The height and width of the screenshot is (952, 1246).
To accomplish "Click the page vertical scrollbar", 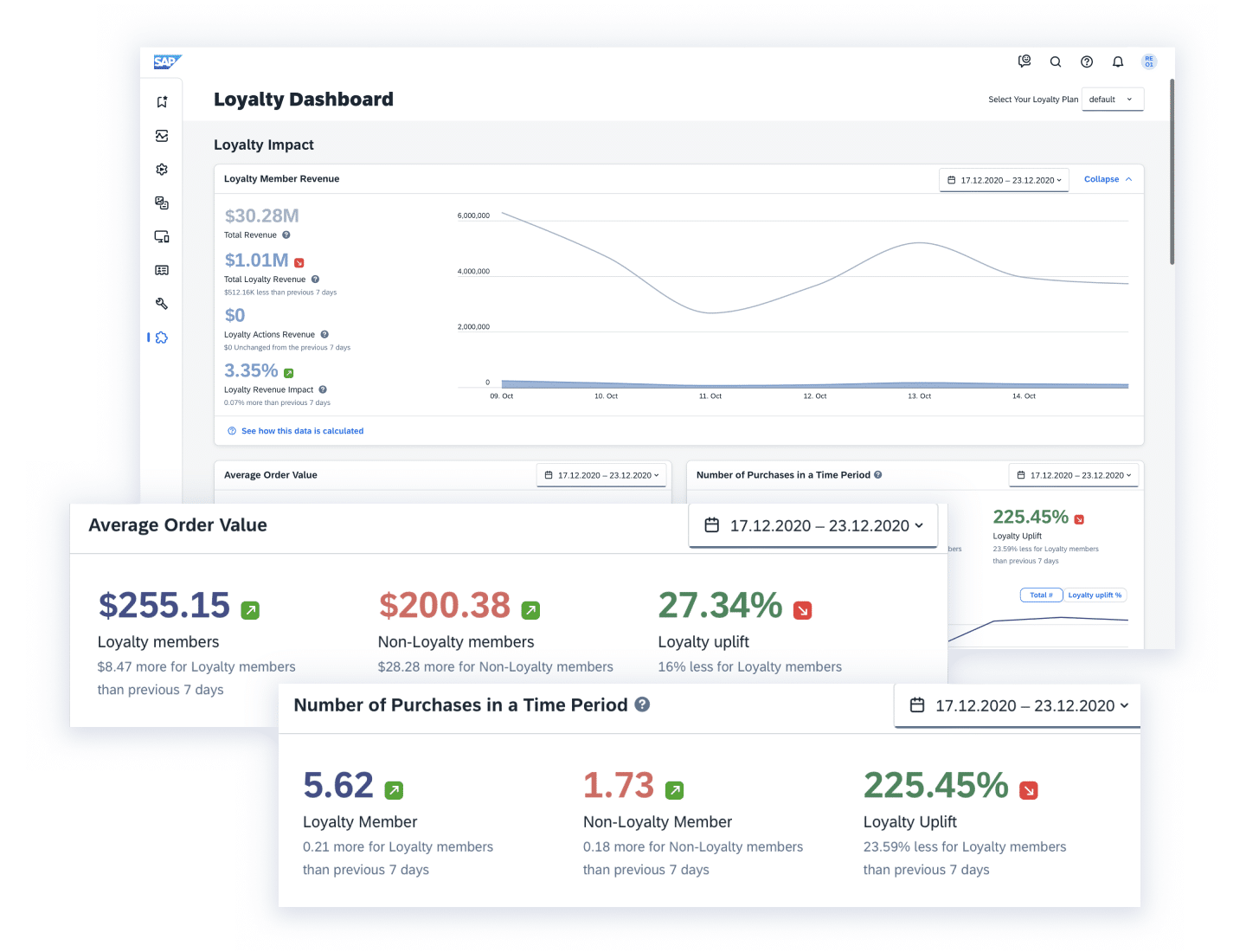I will (x=1172, y=173).
